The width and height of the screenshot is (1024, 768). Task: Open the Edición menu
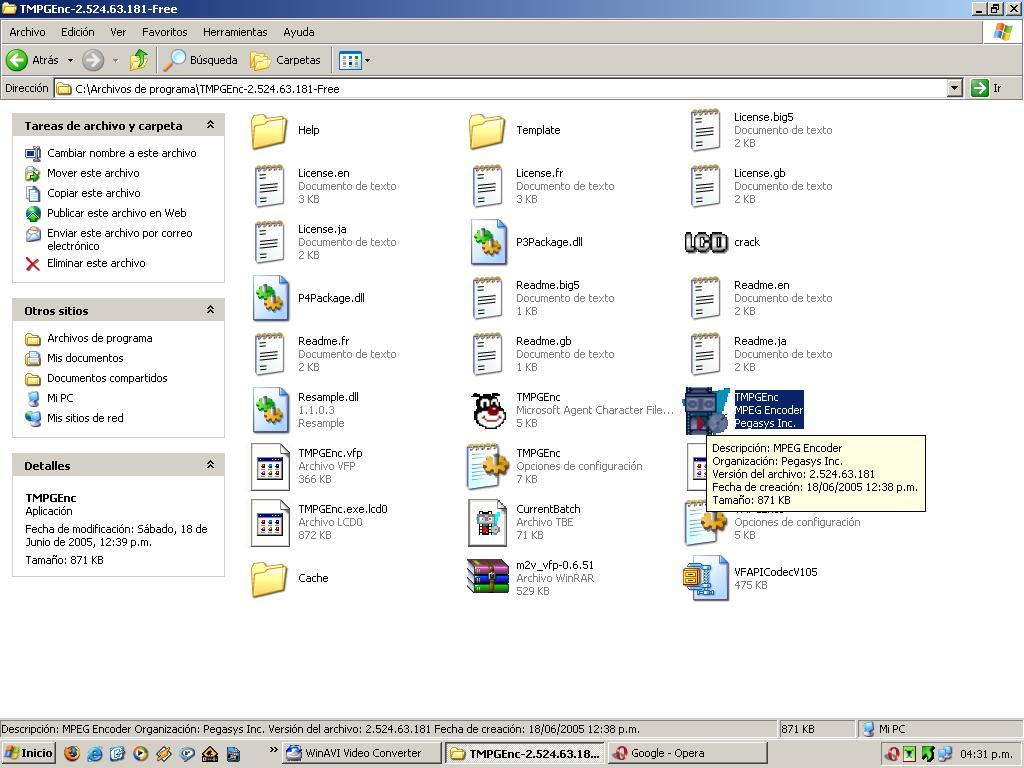coord(78,32)
